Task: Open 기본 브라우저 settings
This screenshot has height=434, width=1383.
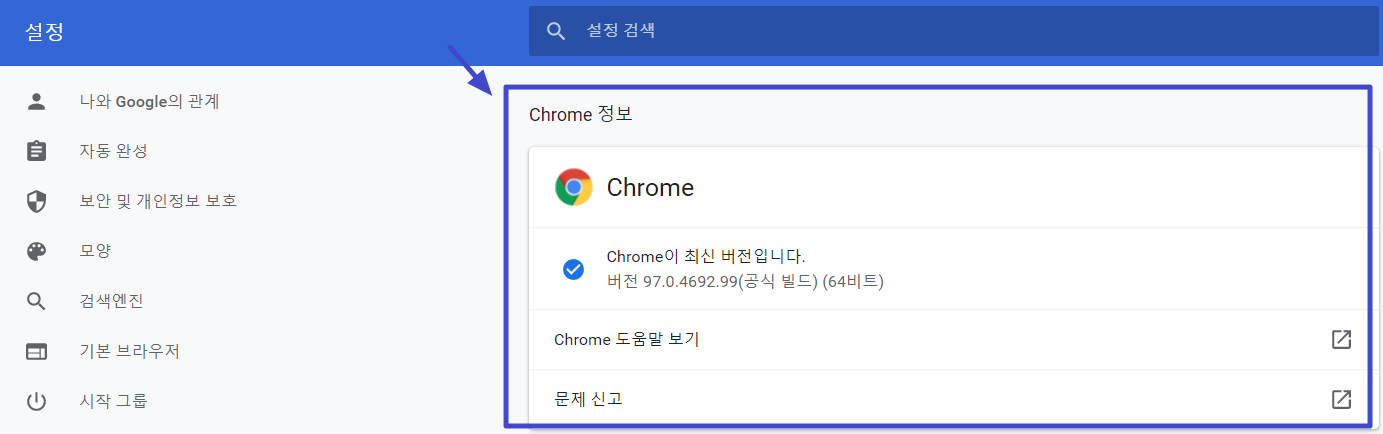Action: [x=130, y=351]
